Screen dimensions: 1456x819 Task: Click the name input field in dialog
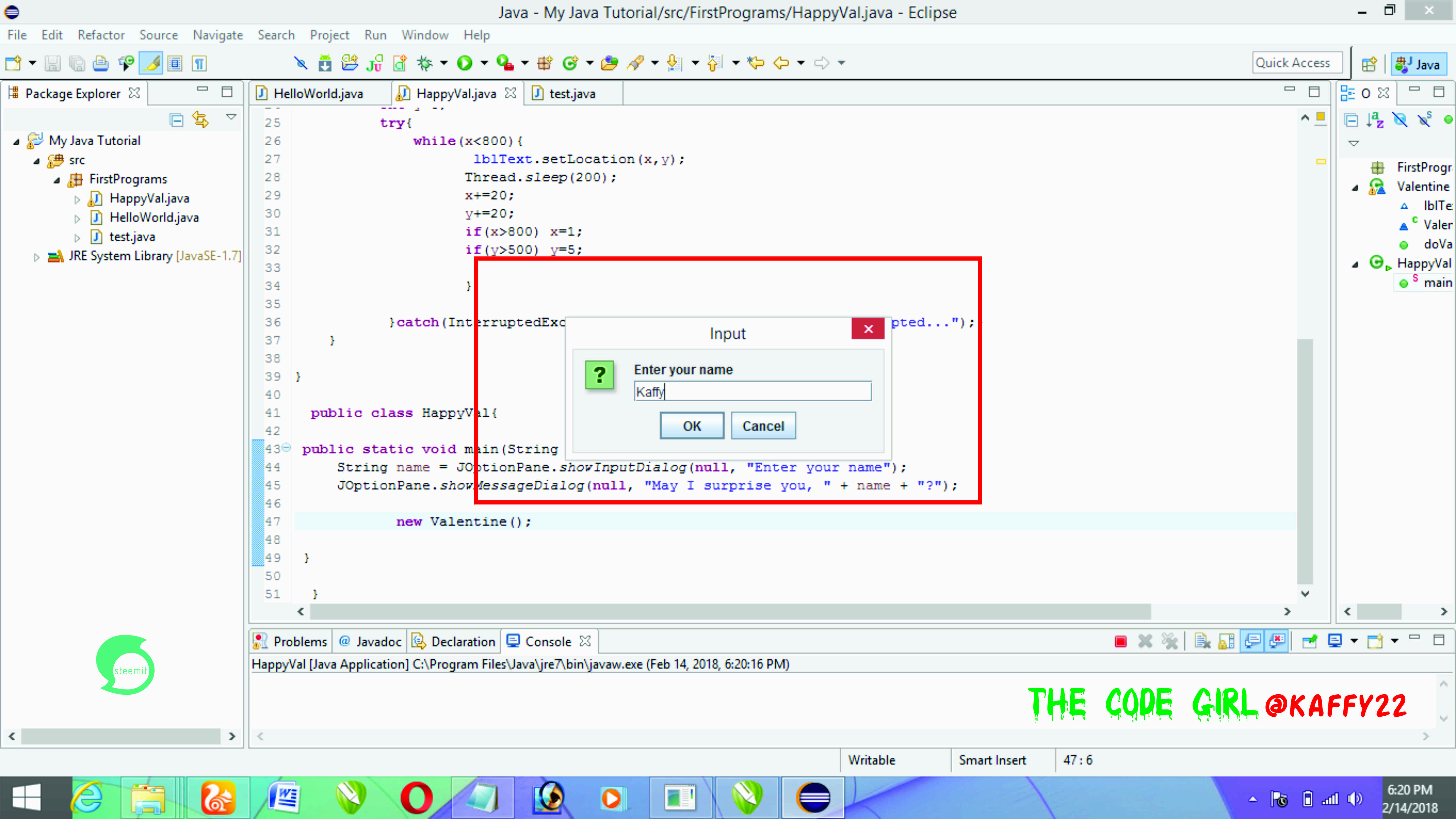[x=752, y=391]
